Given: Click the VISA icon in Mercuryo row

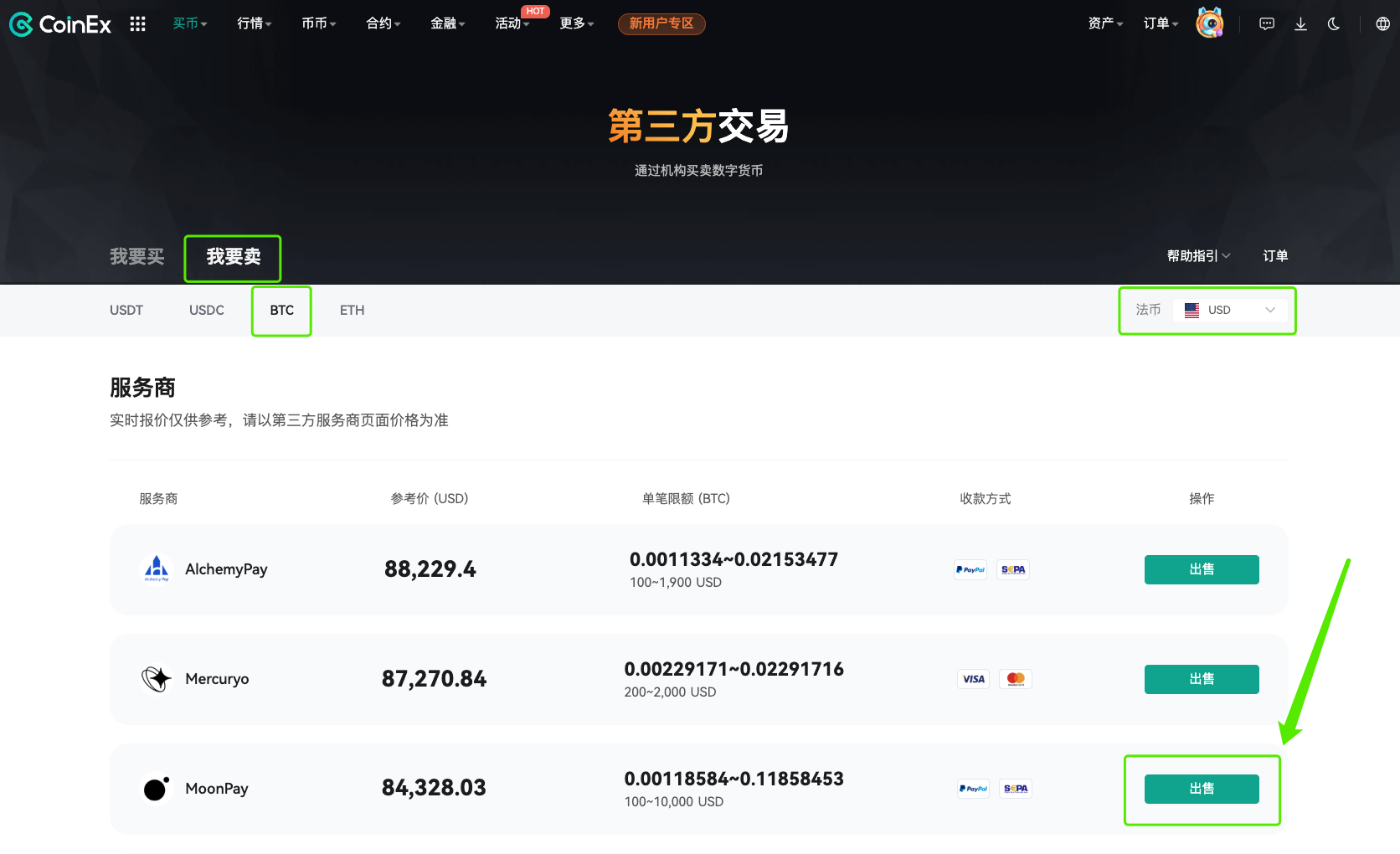Looking at the screenshot, I should coord(974,679).
